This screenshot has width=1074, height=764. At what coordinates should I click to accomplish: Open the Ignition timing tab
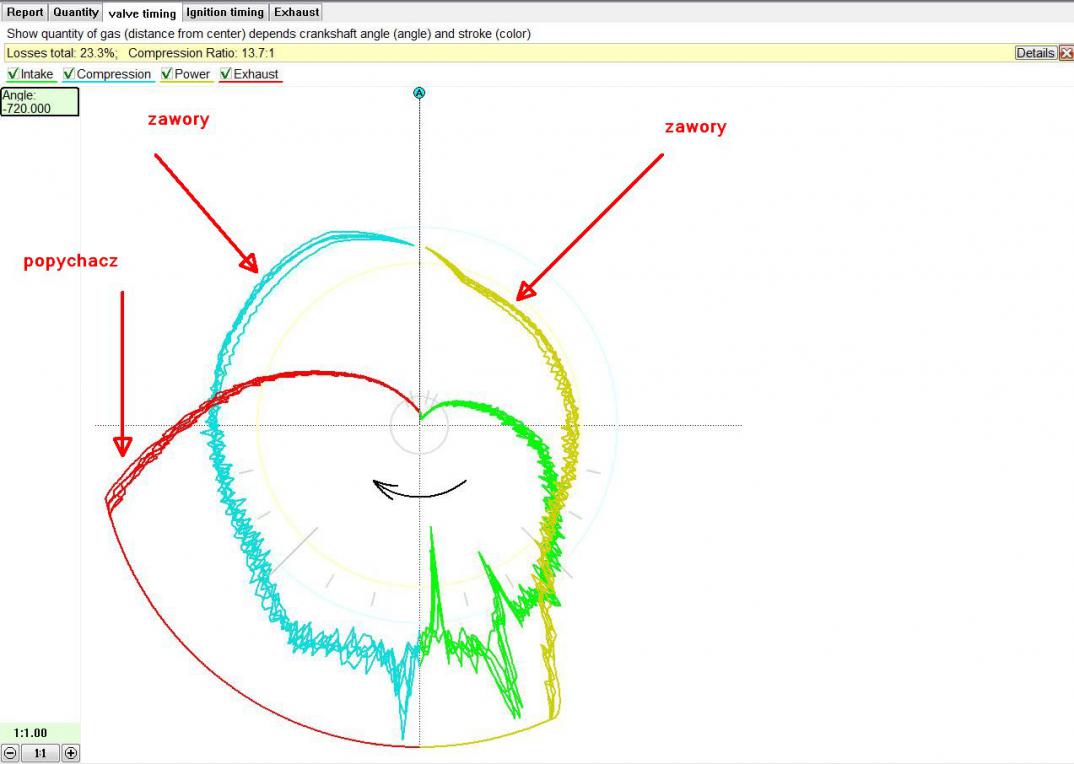[x=225, y=12]
